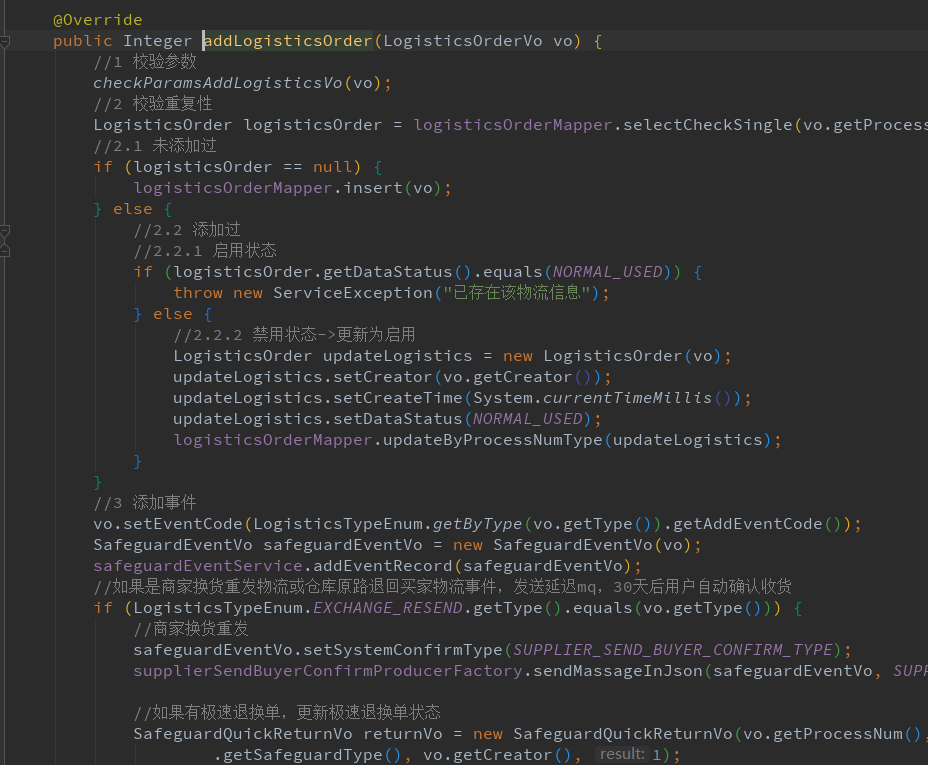The image size is (928, 765).
Task: Click the LogisticsOrderVo parameter type
Action: coord(463,41)
